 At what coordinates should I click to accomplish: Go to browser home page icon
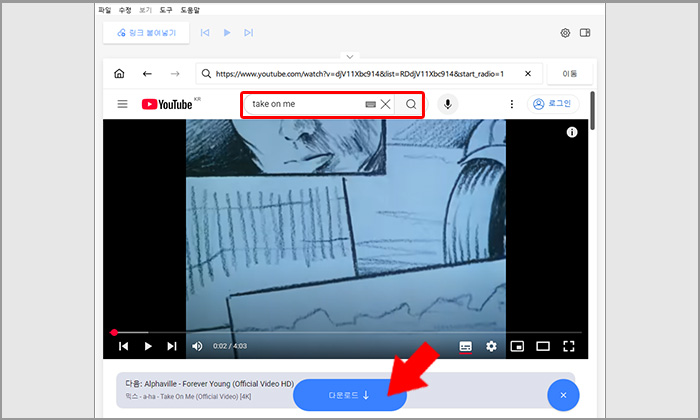tap(119, 74)
